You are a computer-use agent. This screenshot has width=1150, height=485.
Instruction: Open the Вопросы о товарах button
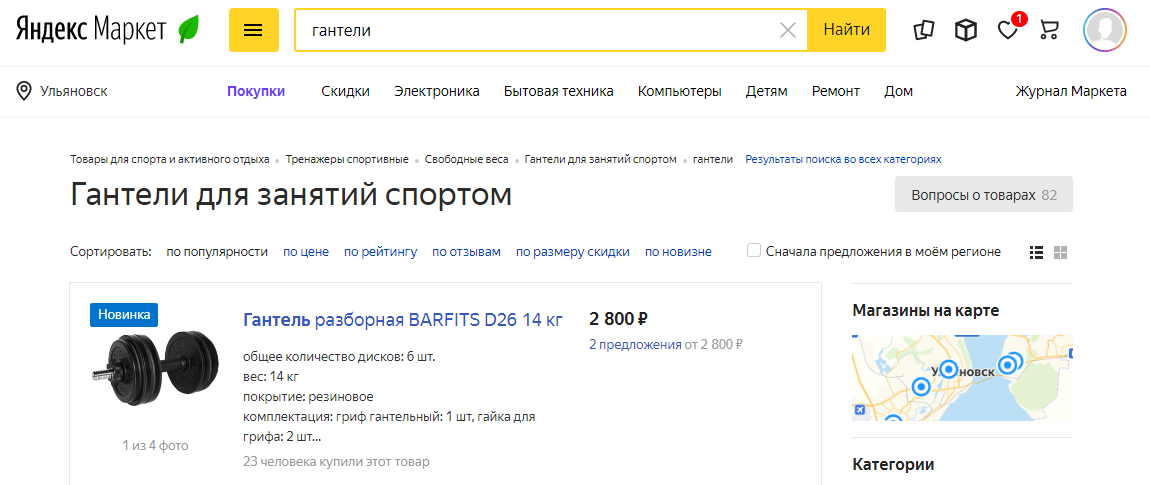(x=983, y=195)
